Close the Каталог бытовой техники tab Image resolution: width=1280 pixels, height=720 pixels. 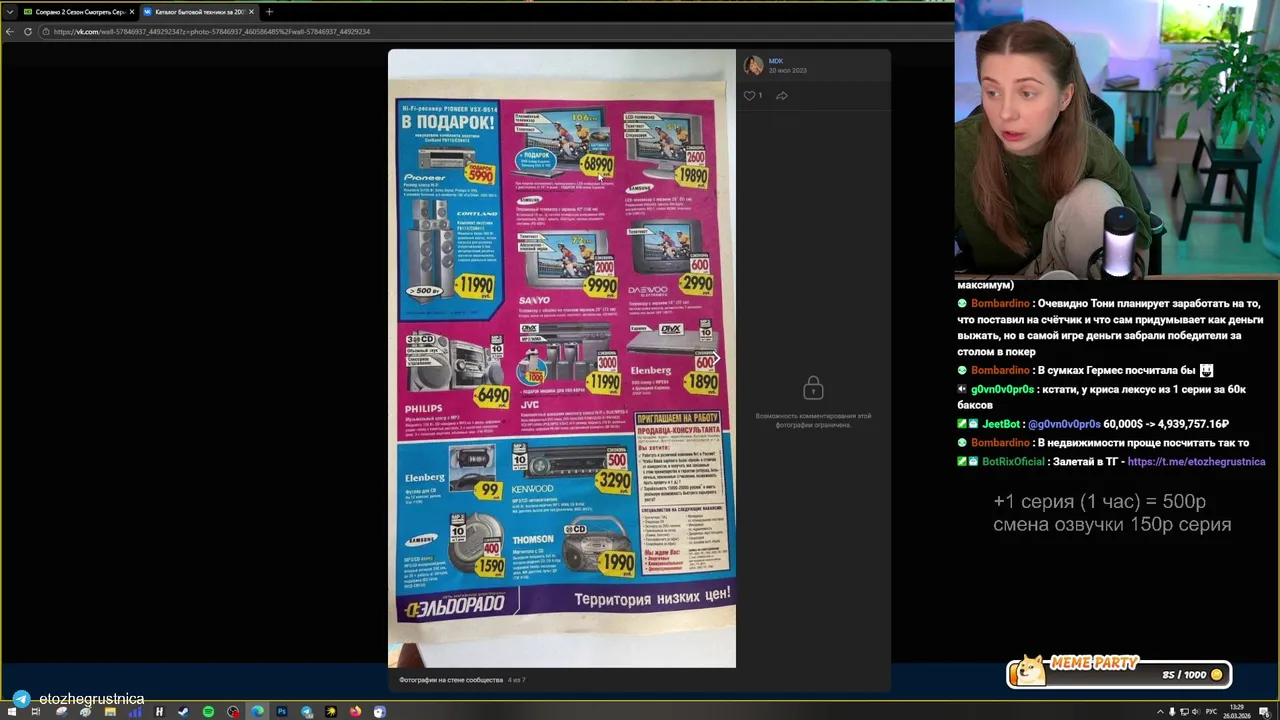click(251, 12)
